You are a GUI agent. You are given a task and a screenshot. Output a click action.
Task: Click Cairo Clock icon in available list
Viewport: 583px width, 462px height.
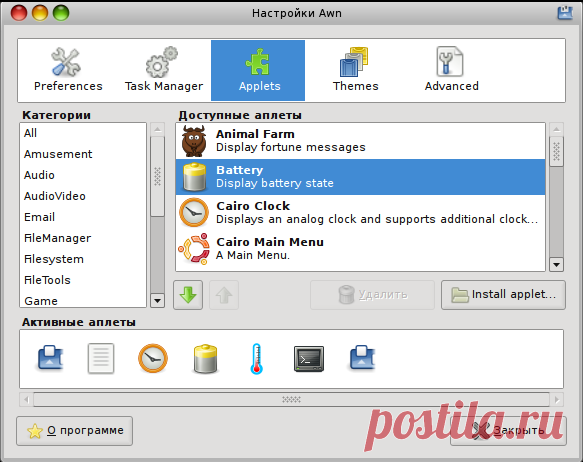pos(194,212)
